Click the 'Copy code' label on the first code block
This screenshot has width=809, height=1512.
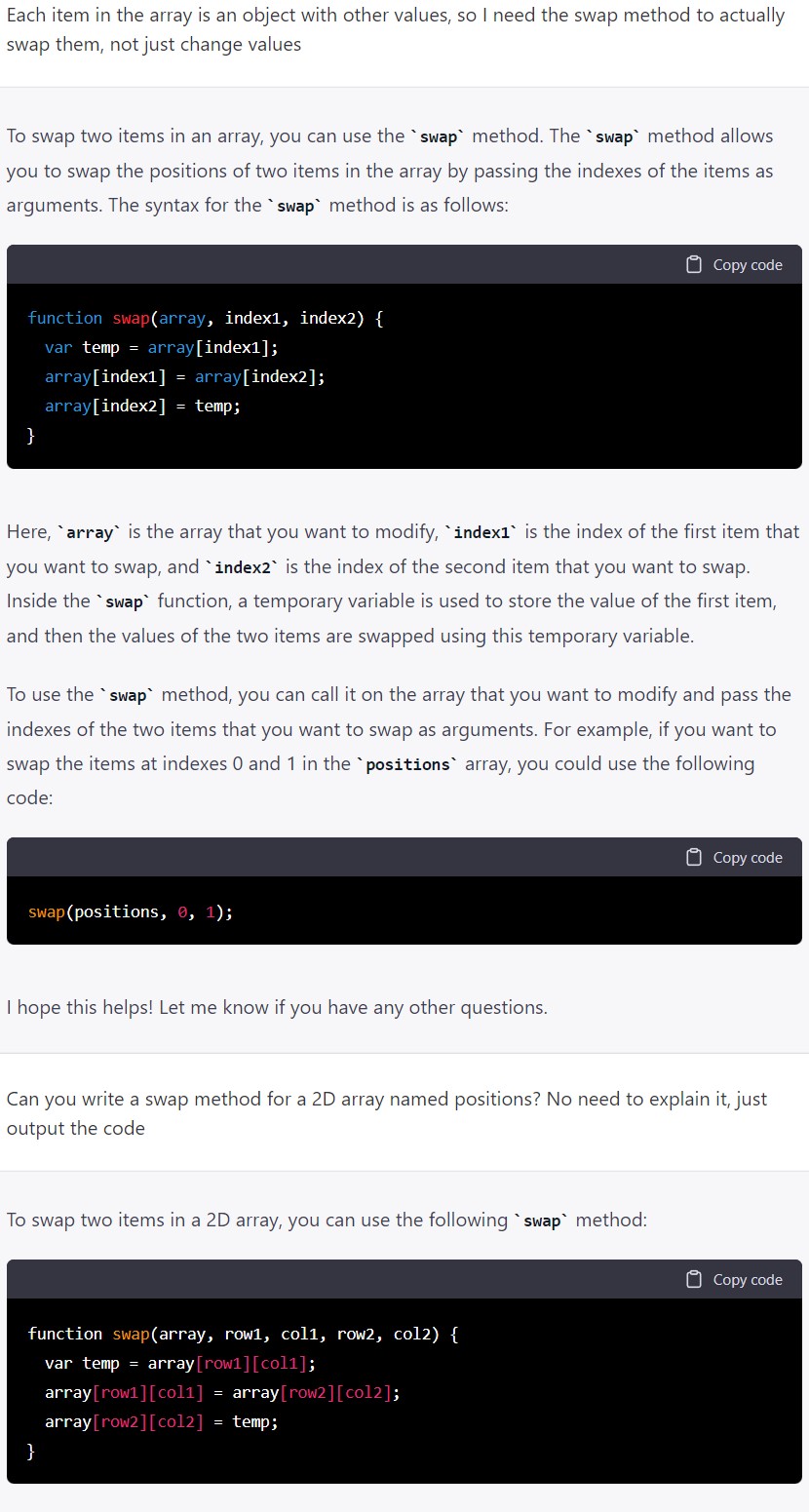[748, 264]
